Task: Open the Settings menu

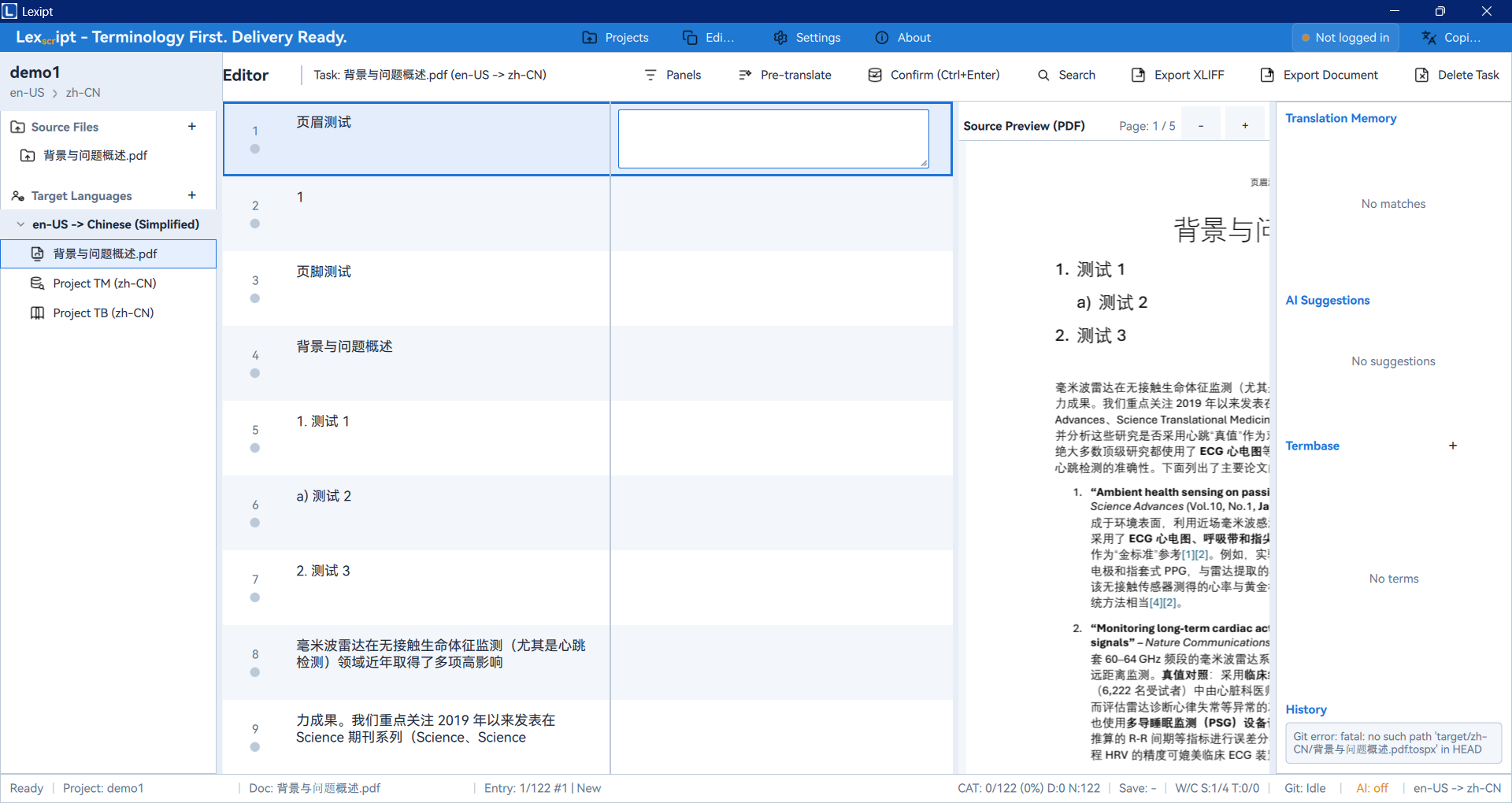Action: [x=807, y=38]
